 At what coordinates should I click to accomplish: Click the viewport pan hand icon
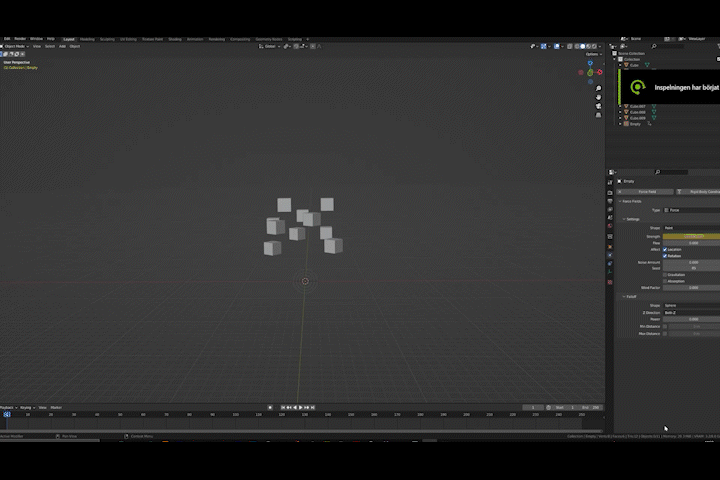pos(598,97)
